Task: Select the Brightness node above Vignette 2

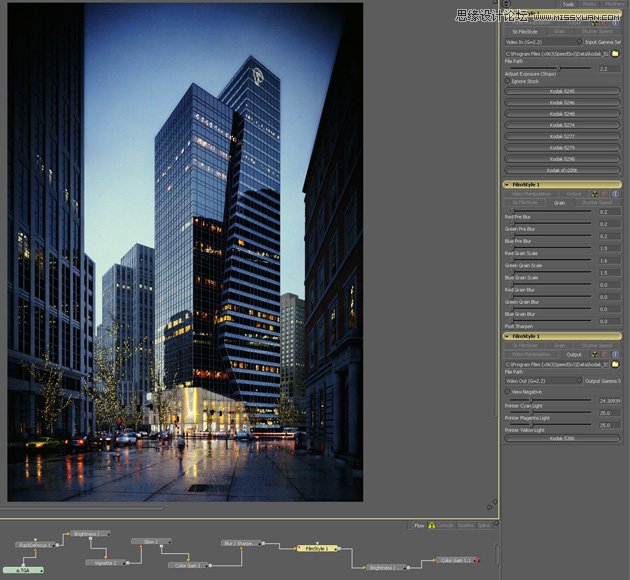Action: tap(90, 534)
